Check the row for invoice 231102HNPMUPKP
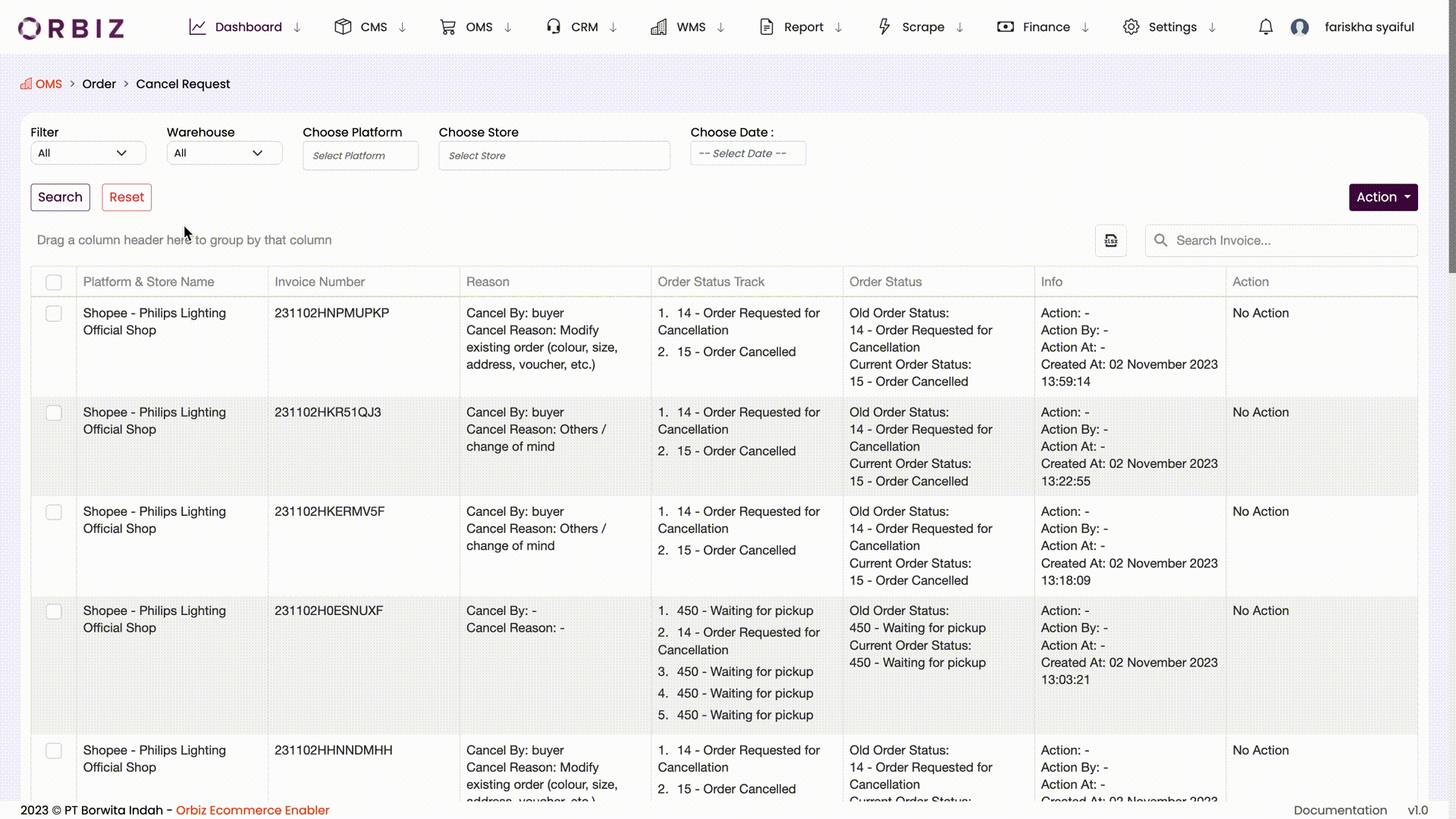This screenshot has width=1456, height=819. [54, 313]
